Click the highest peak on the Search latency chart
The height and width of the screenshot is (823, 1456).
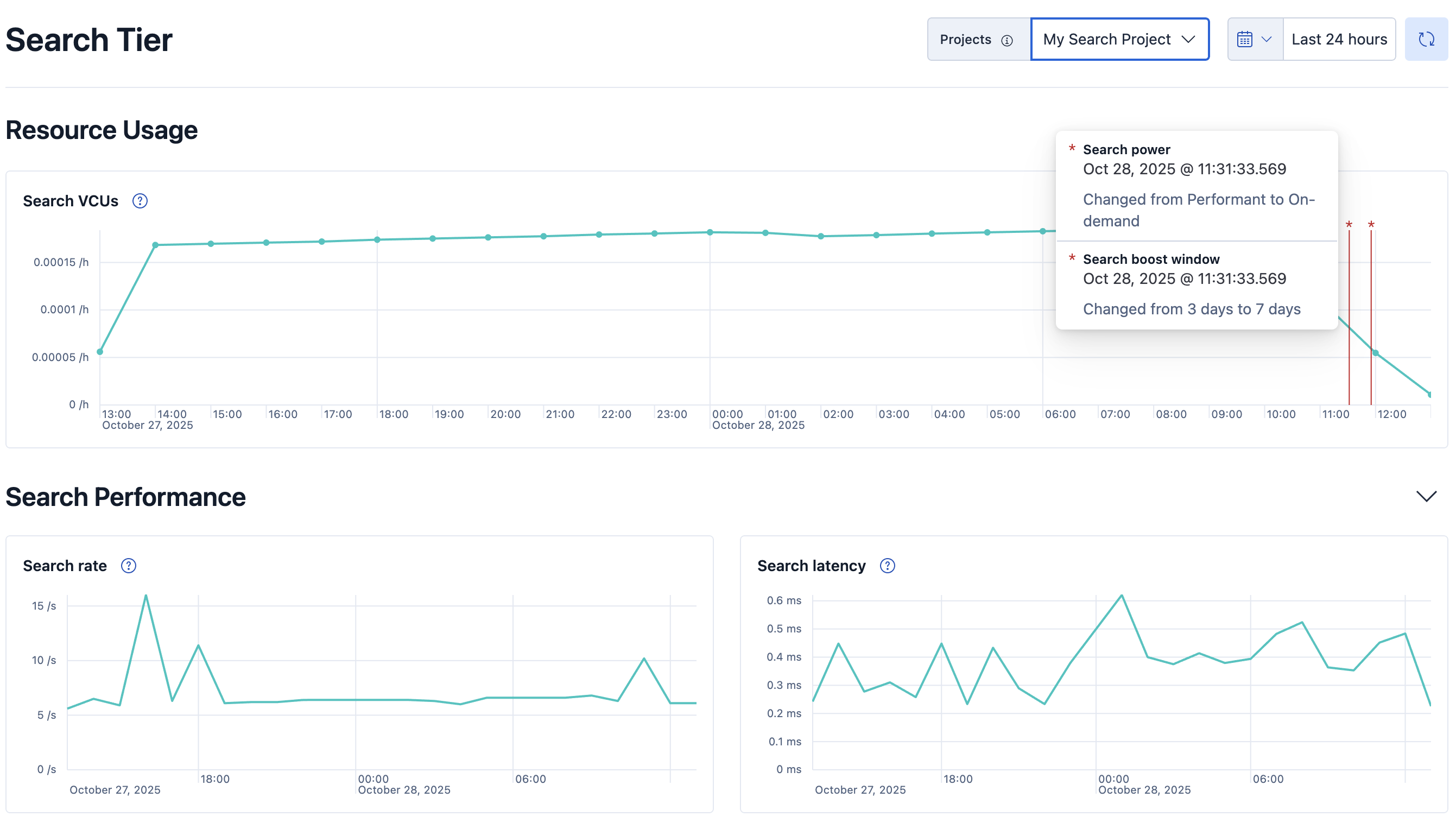coord(1121,594)
